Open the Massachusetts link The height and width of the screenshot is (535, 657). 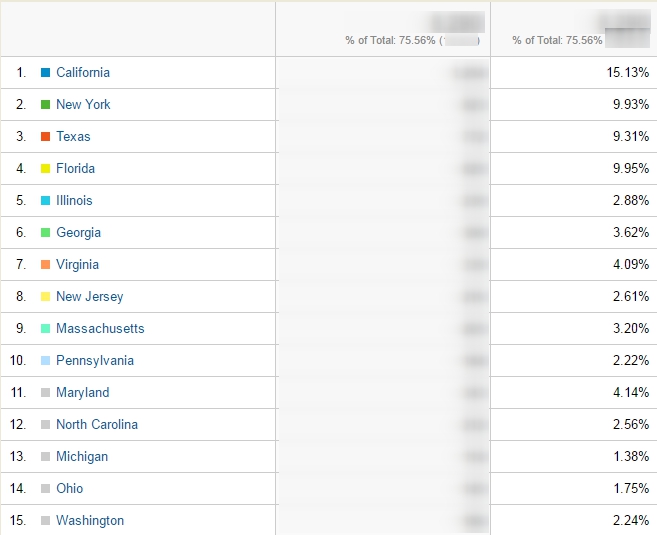tap(100, 328)
